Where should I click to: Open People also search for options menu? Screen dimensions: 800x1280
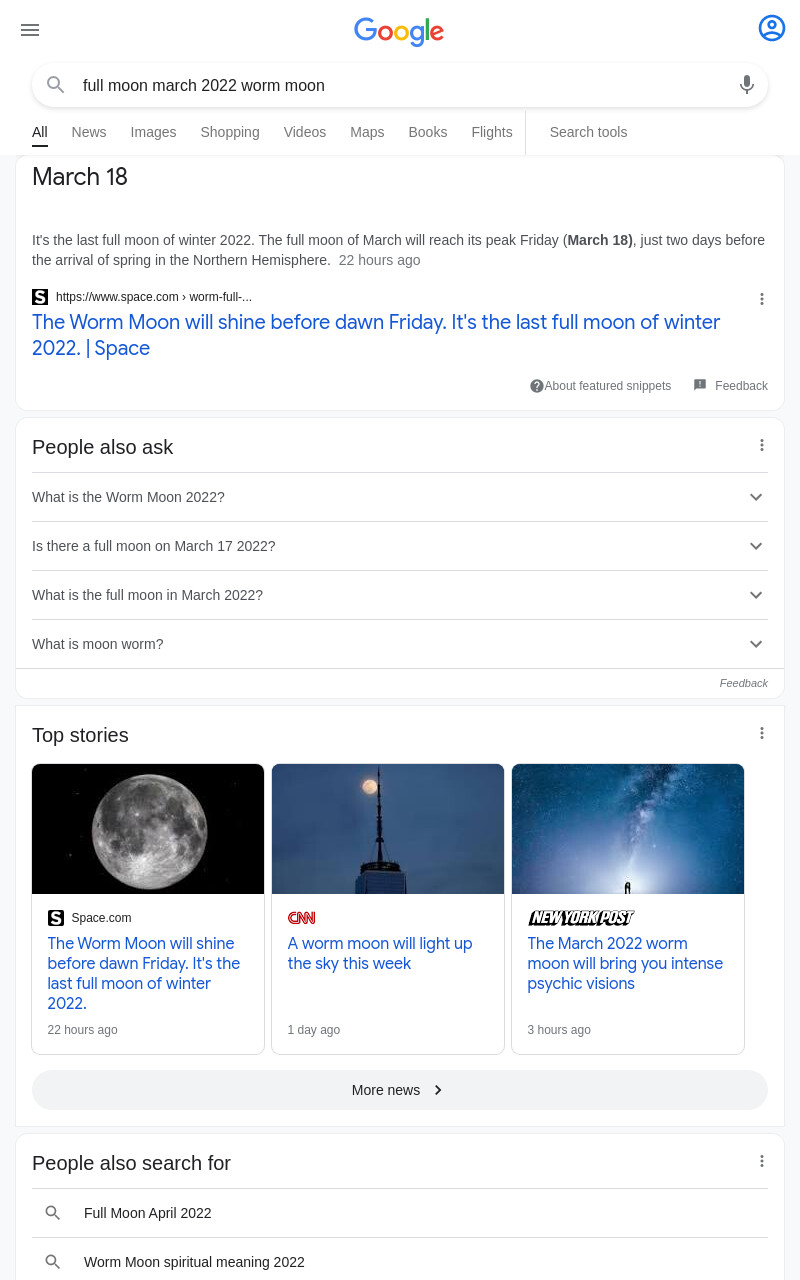pos(762,1161)
